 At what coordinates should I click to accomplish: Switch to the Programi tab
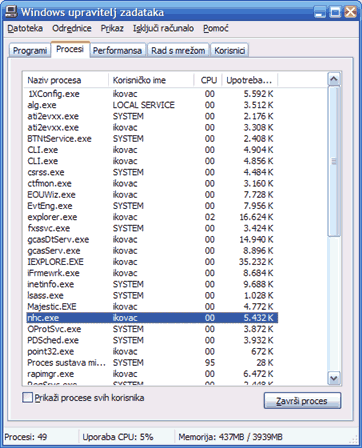coord(30,51)
